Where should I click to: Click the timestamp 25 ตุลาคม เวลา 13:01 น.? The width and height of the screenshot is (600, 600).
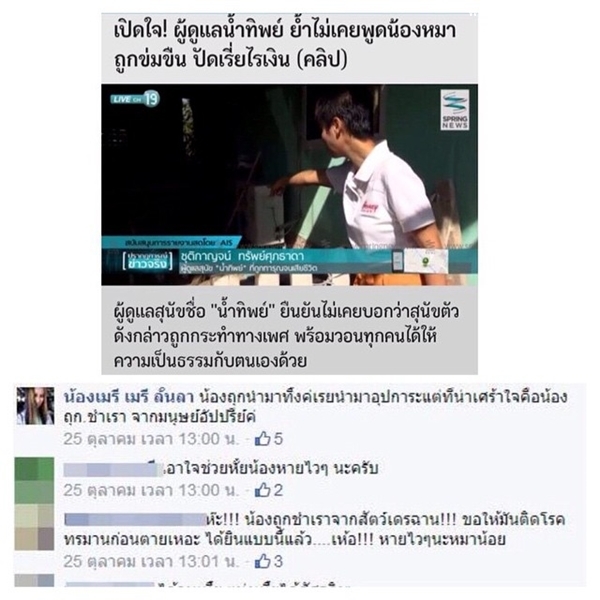click(x=151, y=561)
